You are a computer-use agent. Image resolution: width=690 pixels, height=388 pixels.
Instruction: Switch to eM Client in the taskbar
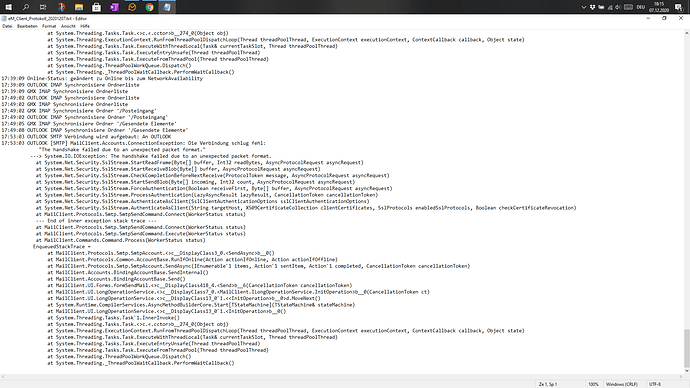(x=132, y=7)
